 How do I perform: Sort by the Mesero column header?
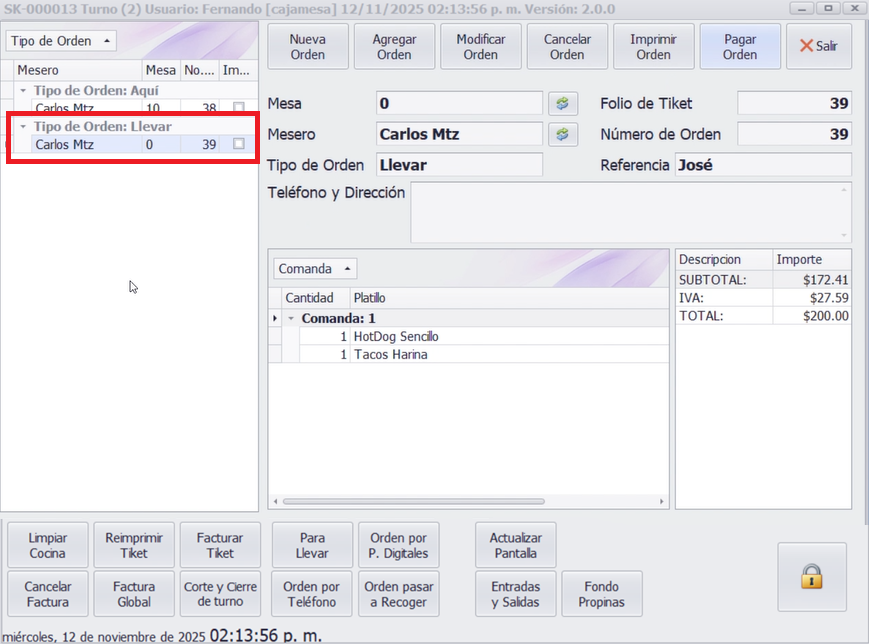(75, 71)
